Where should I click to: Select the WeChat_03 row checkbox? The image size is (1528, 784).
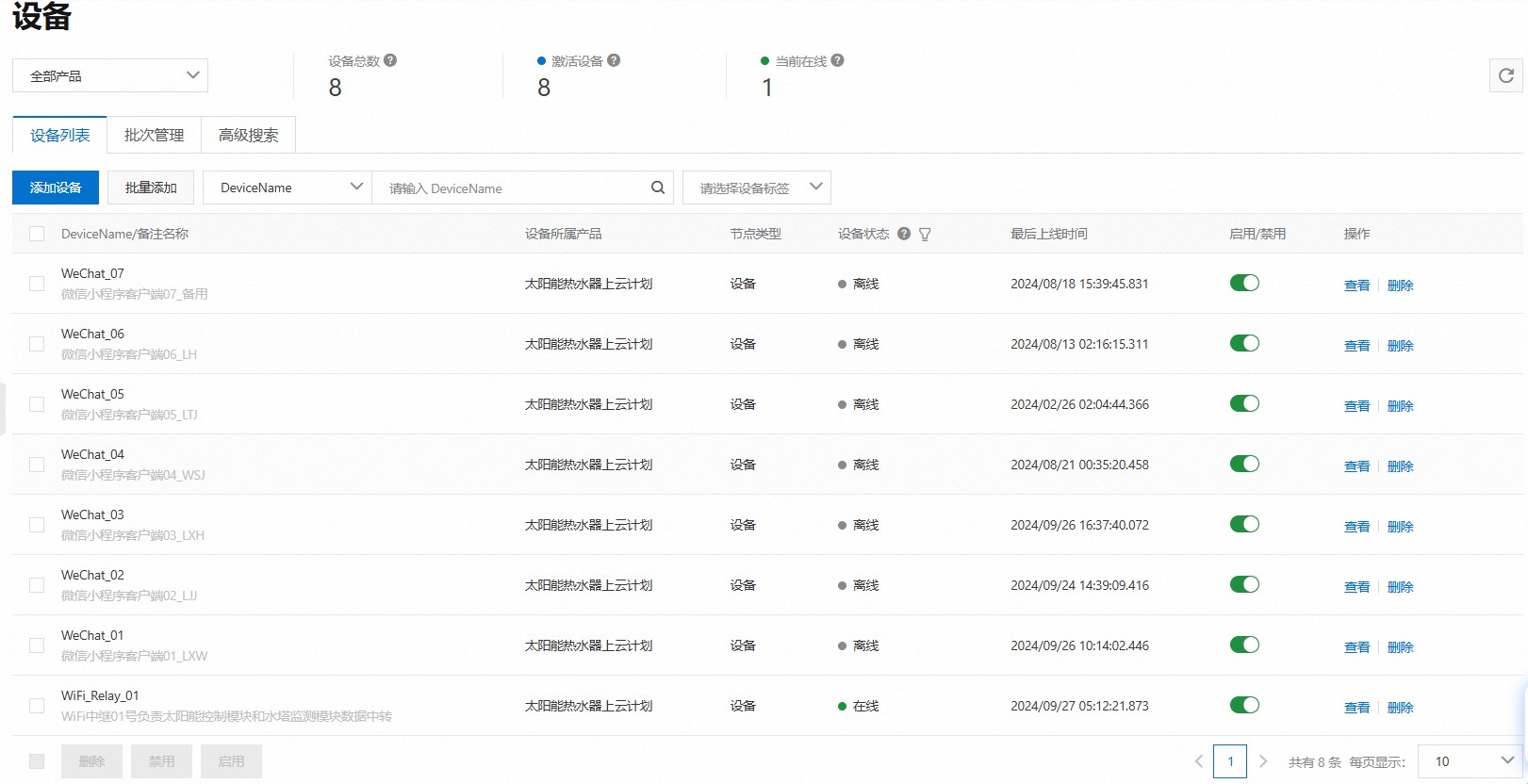37,525
